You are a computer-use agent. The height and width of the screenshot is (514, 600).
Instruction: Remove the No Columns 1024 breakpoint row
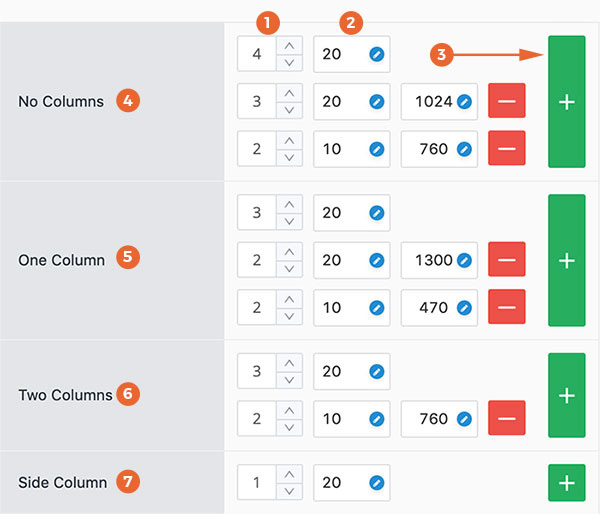(507, 101)
